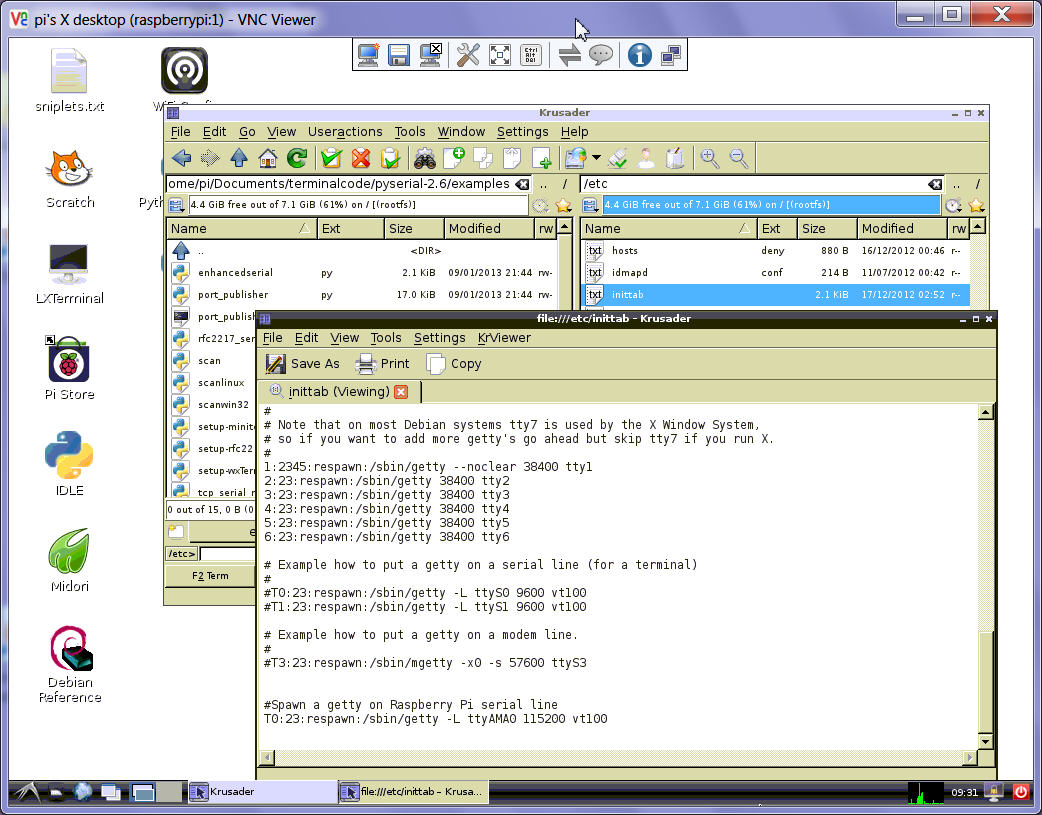Enter VNC full screen mode
Viewport: 1042px width, 815px height.
click(500, 55)
